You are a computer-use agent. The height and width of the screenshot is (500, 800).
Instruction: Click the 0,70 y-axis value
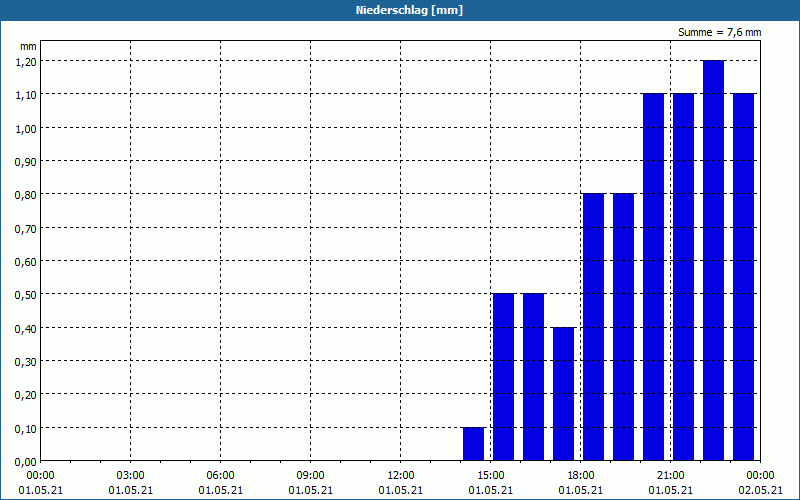(26, 228)
